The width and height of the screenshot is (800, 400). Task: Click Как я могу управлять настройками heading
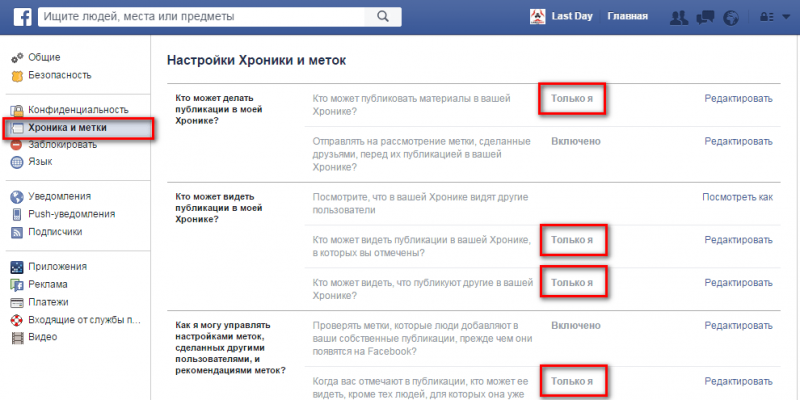[x=230, y=348]
